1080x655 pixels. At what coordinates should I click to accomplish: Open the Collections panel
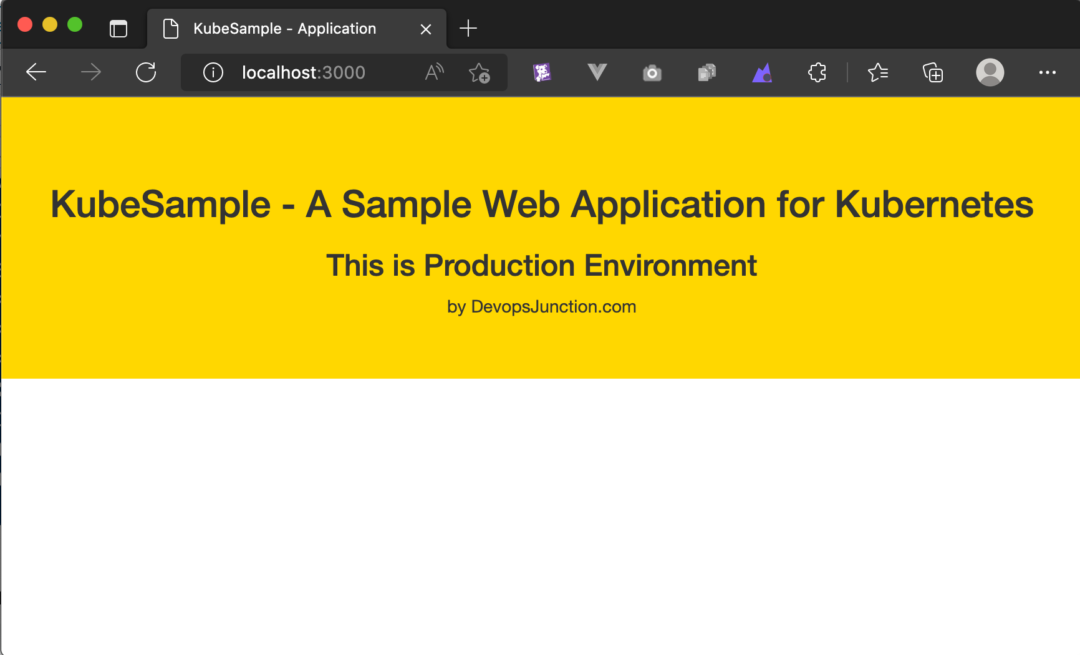[x=933, y=72]
